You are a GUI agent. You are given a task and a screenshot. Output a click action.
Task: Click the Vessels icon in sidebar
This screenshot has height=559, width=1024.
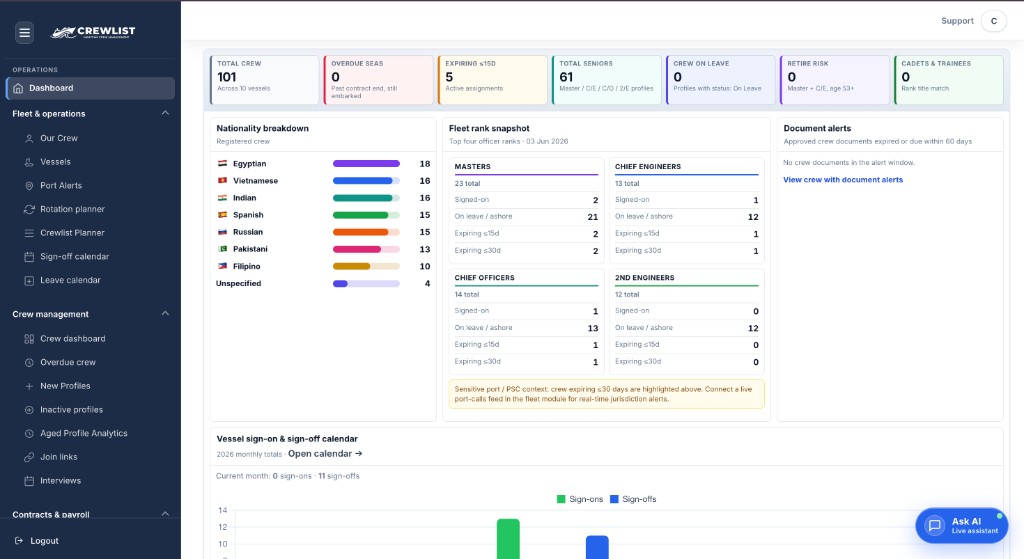[29, 162]
